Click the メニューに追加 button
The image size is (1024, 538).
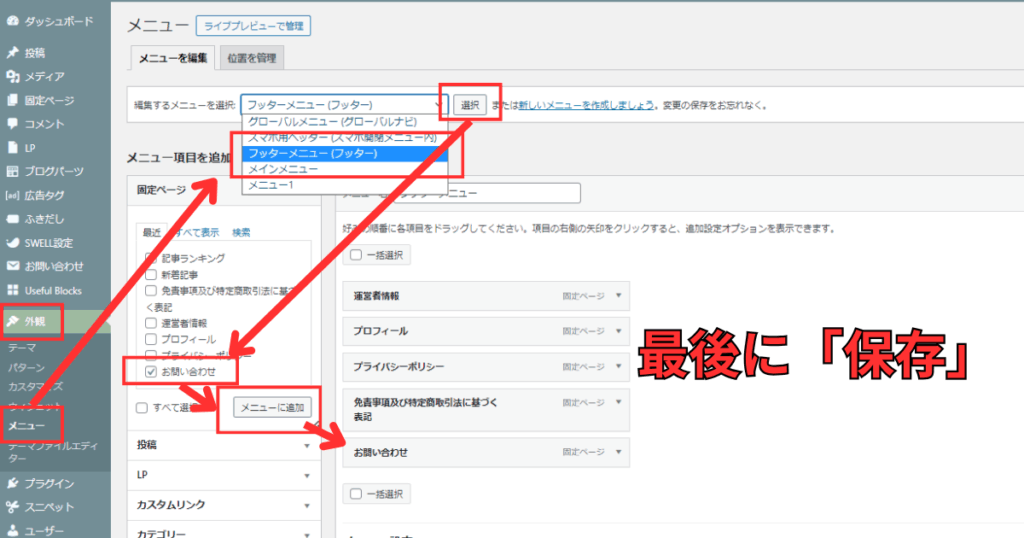[x=272, y=407]
